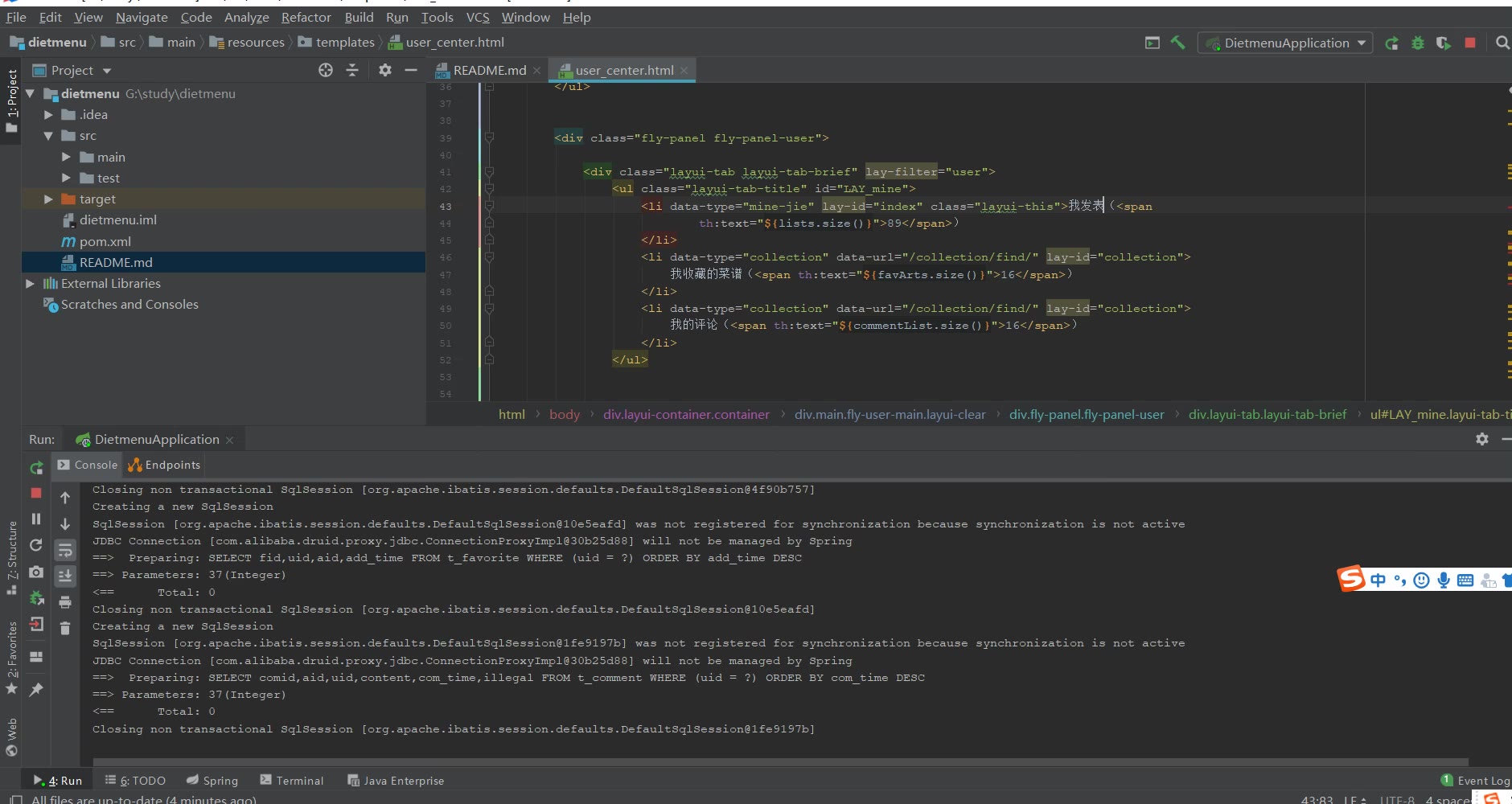The height and width of the screenshot is (804, 1512).
Task: Run DietmenuApplication with the top toolbar rerun icon
Action: 1391,43
